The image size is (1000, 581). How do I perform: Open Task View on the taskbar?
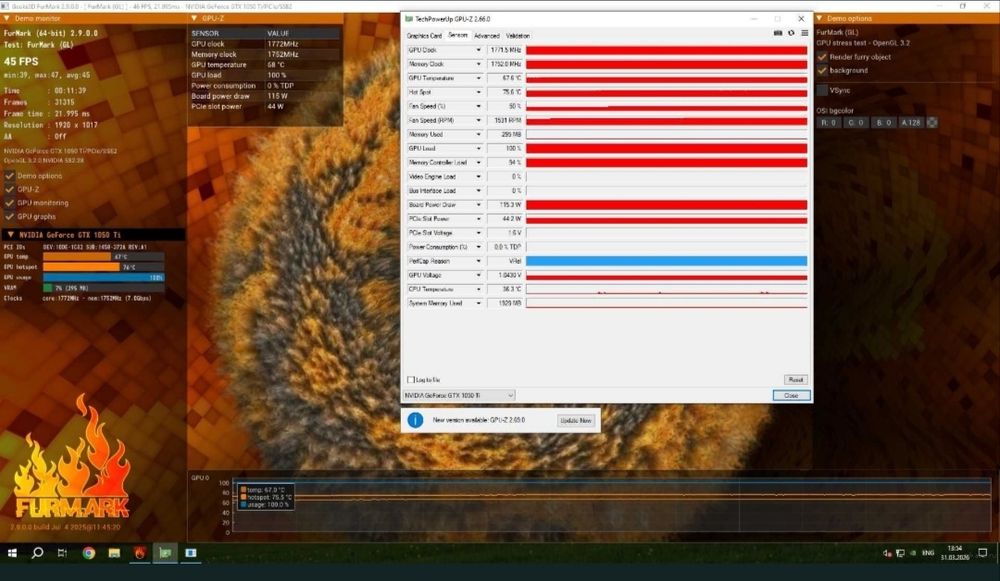pos(62,553)
